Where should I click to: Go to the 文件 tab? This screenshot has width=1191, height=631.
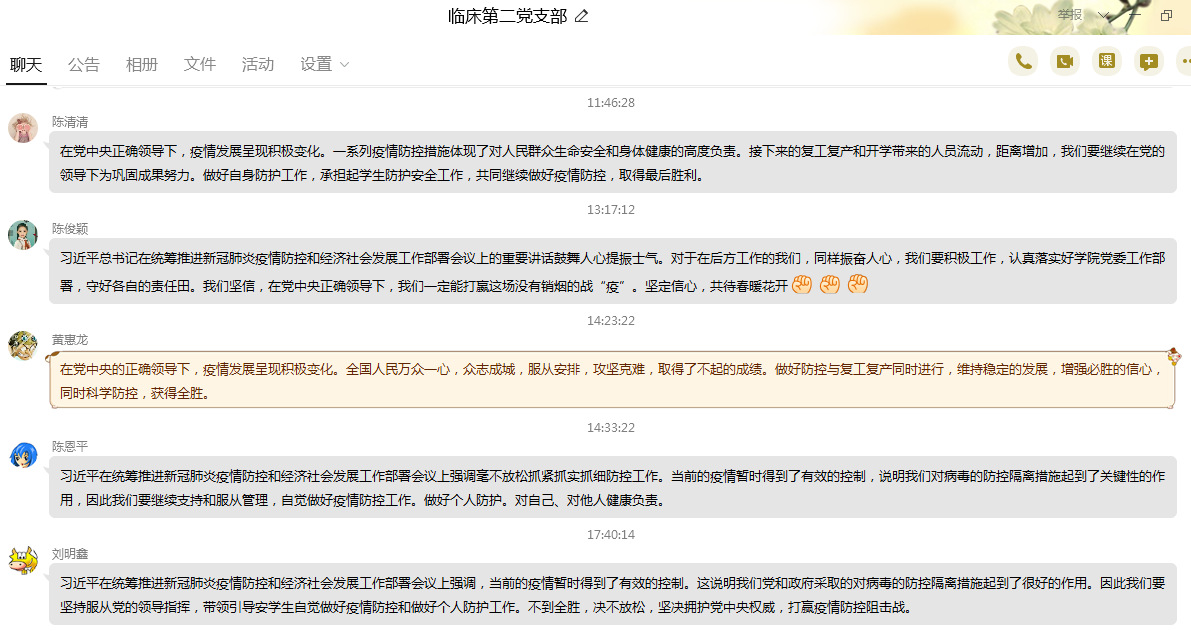[200, 64]
